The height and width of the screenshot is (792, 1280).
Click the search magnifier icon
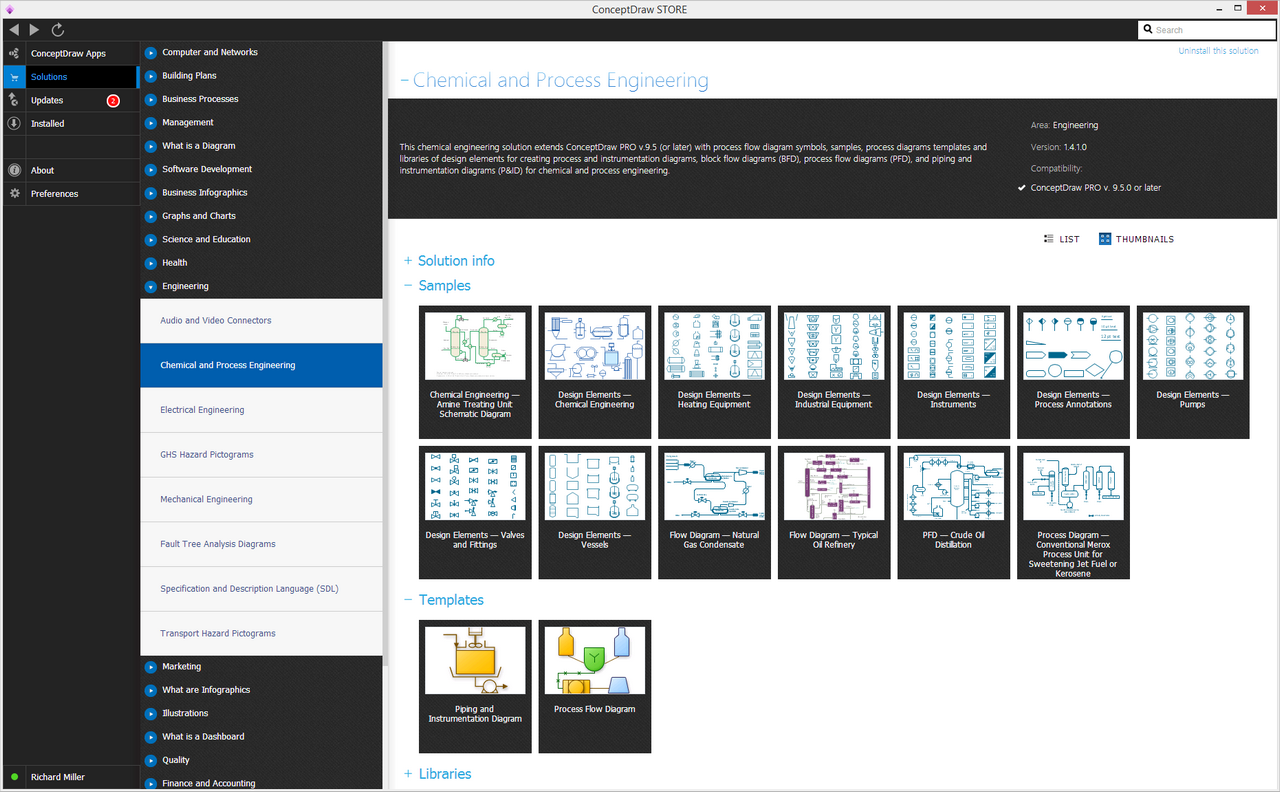tap(1148, 30)
